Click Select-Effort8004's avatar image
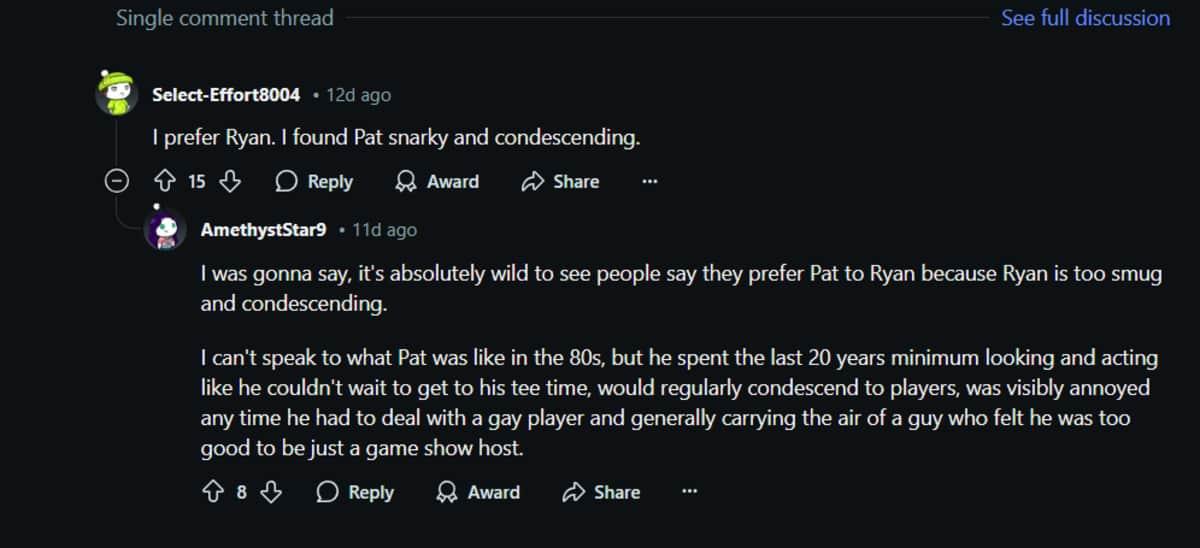Image resolution: width=1200 pixels, height=548 pixels. [x=117, y=94]
